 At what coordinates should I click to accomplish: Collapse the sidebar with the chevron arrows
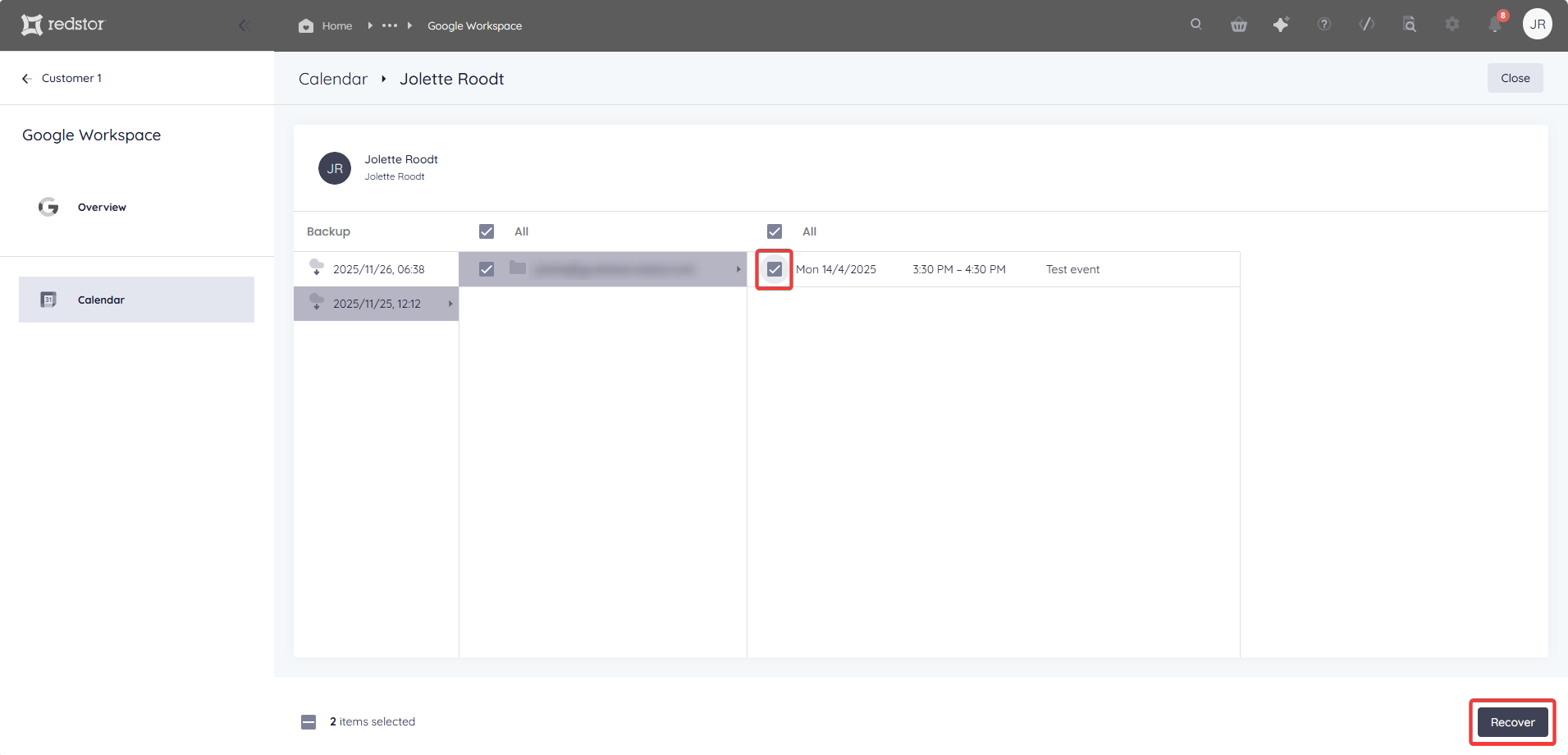click(x=244, y=25)
